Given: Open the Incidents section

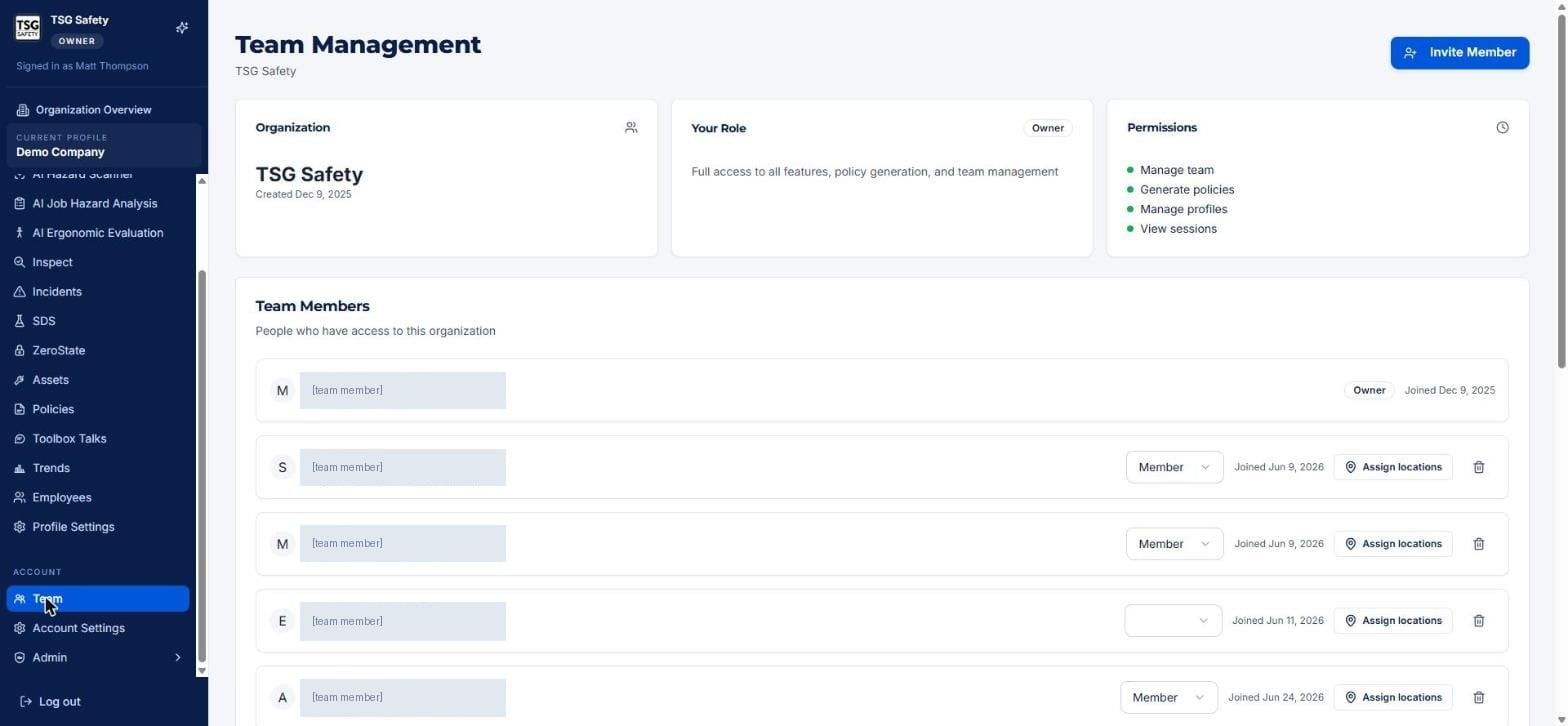Looking at the screenshot, I should [x=57, y=292].
